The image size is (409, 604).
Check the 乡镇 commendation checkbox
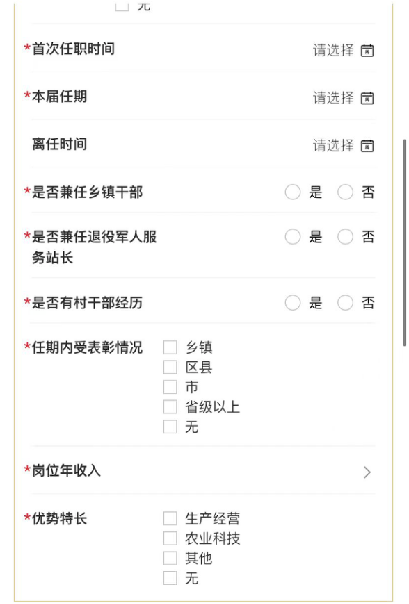(170, 347)
